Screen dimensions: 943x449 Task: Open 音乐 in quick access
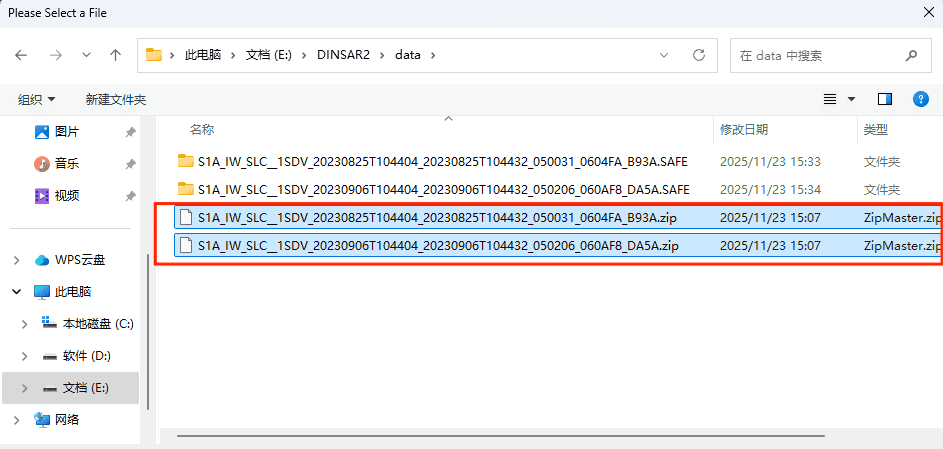[x=67, y=163]
